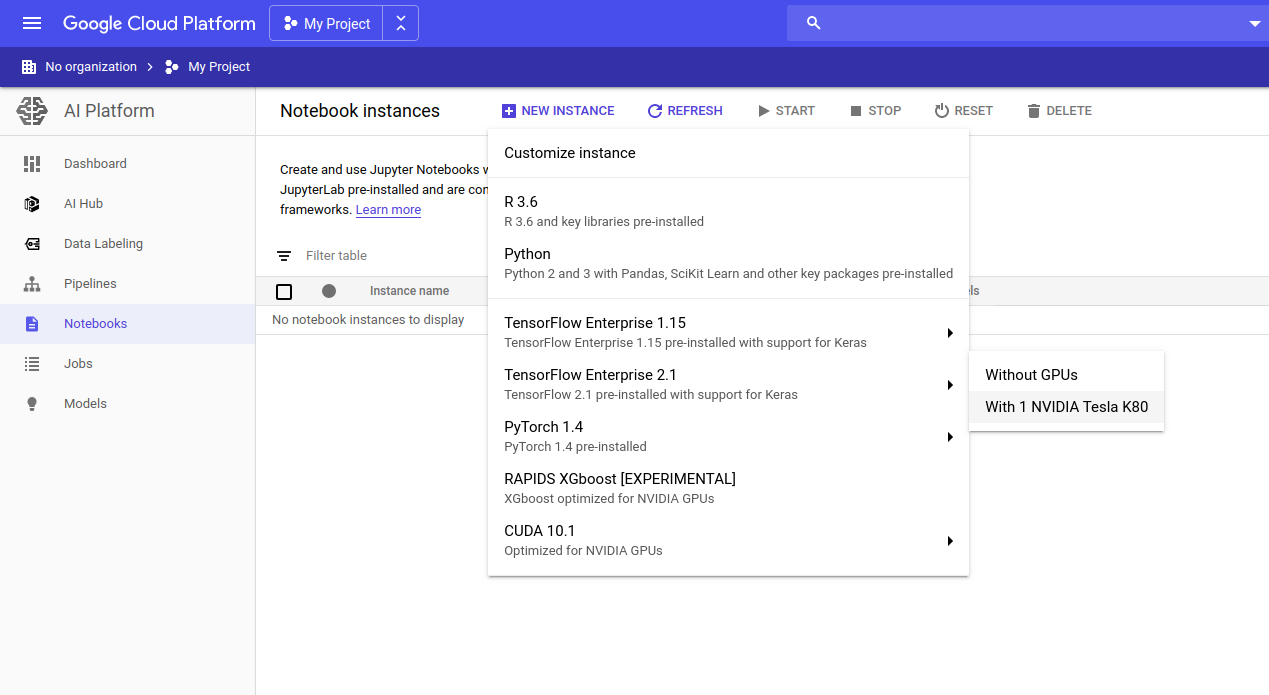Expand CUDA 10.1 submenu arrow
1269x695 pixels.
point(950,541)
